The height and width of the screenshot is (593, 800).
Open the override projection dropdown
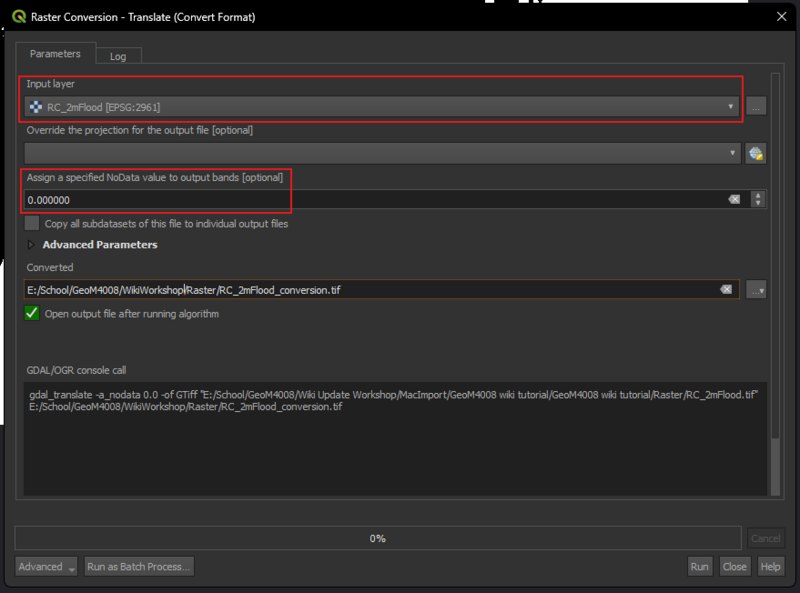(x=380, y=153)
